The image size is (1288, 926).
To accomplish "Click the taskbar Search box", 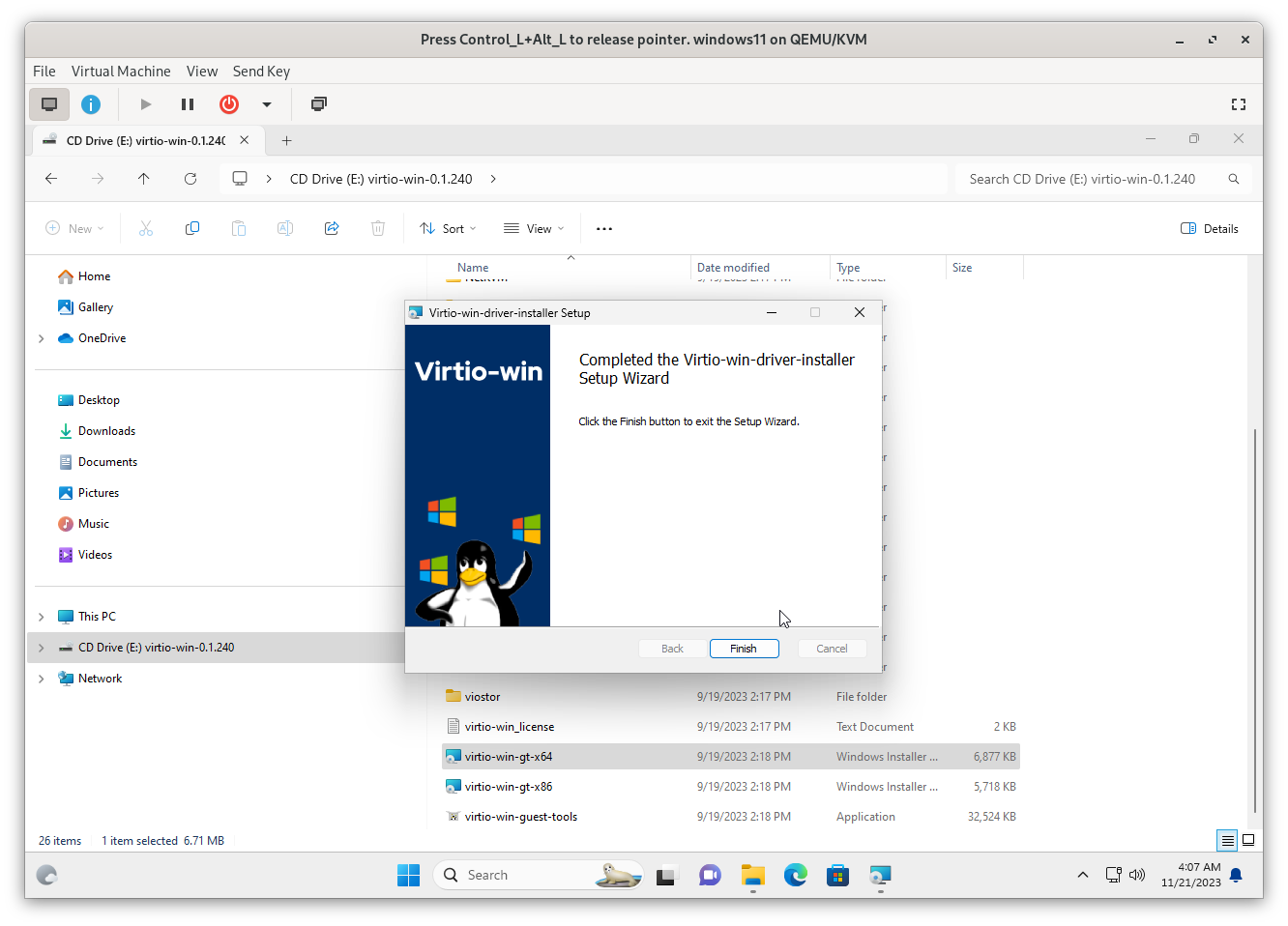I will (x=539, y=875).
